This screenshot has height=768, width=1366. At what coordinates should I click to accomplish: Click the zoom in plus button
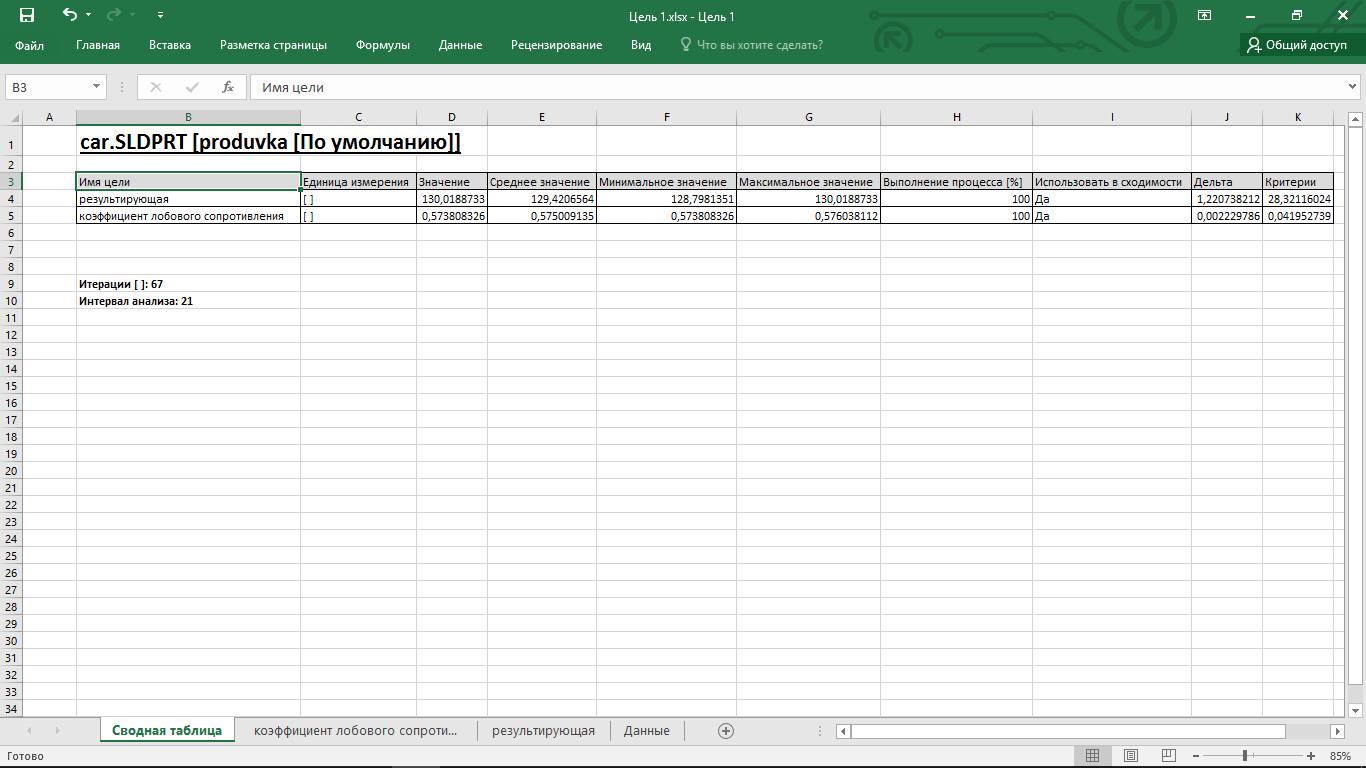point(1311,756)
